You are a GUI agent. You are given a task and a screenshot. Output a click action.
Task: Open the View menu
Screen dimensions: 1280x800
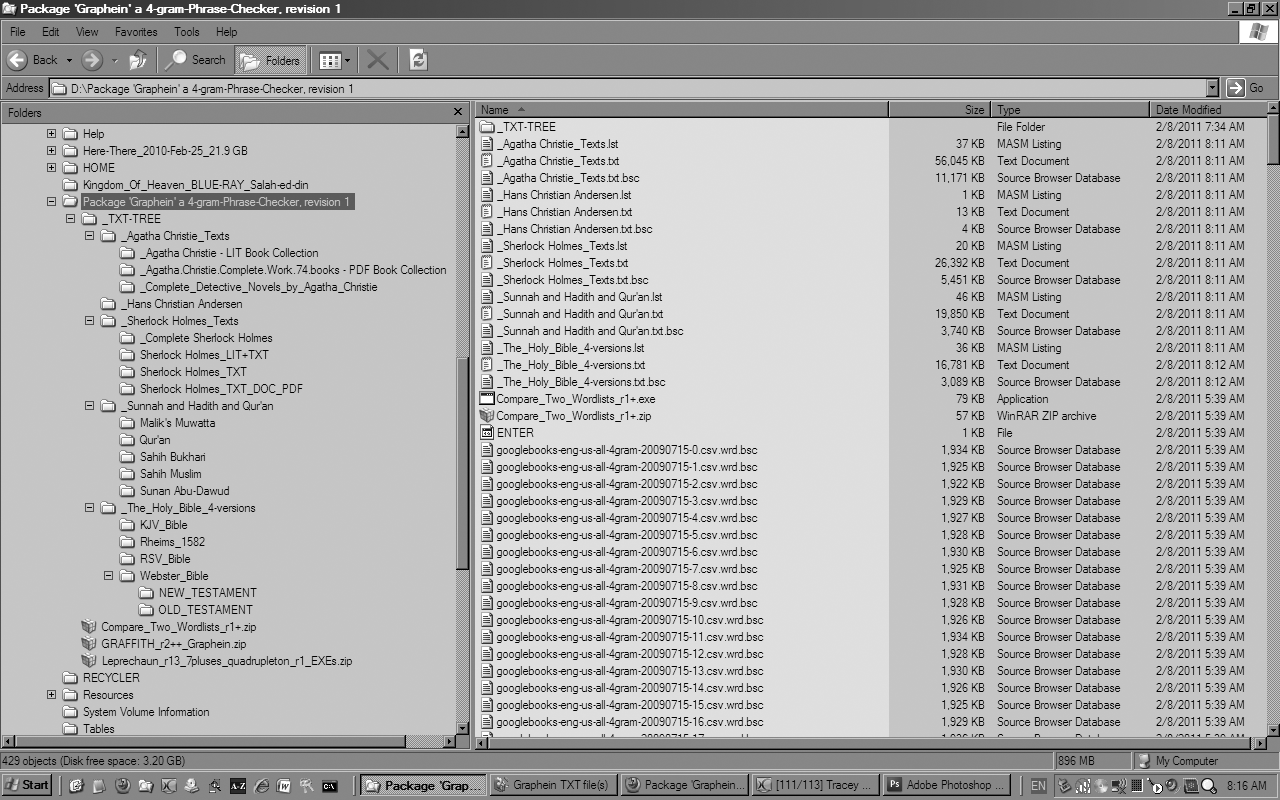point(87,32)
